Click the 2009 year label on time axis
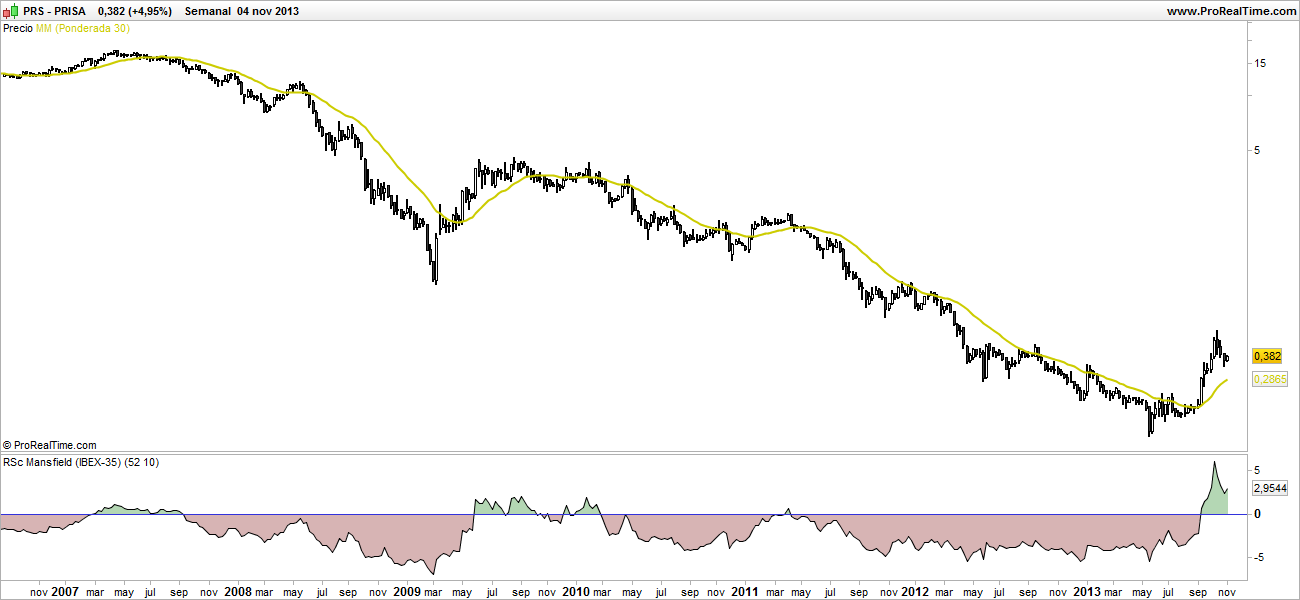Screen dimensions: 1300x600 click(407, 591)
